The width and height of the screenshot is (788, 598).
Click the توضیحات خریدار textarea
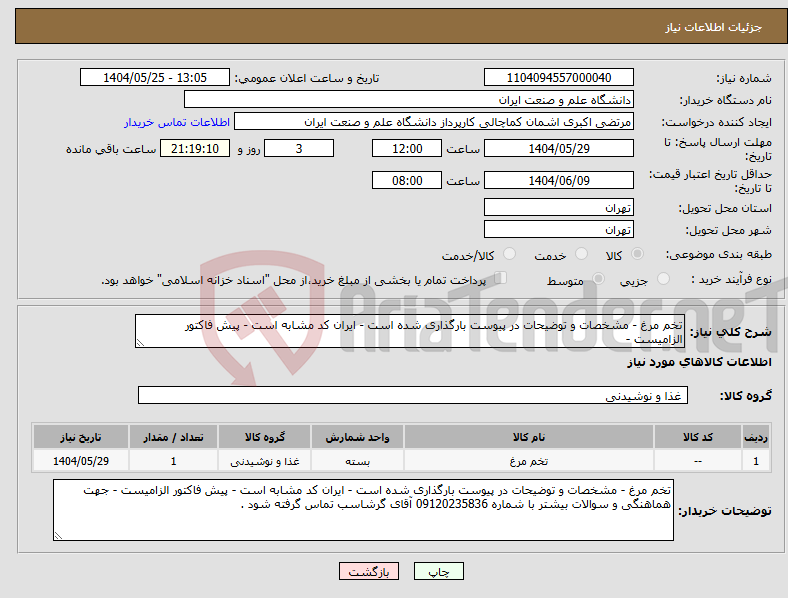point(363,510)
